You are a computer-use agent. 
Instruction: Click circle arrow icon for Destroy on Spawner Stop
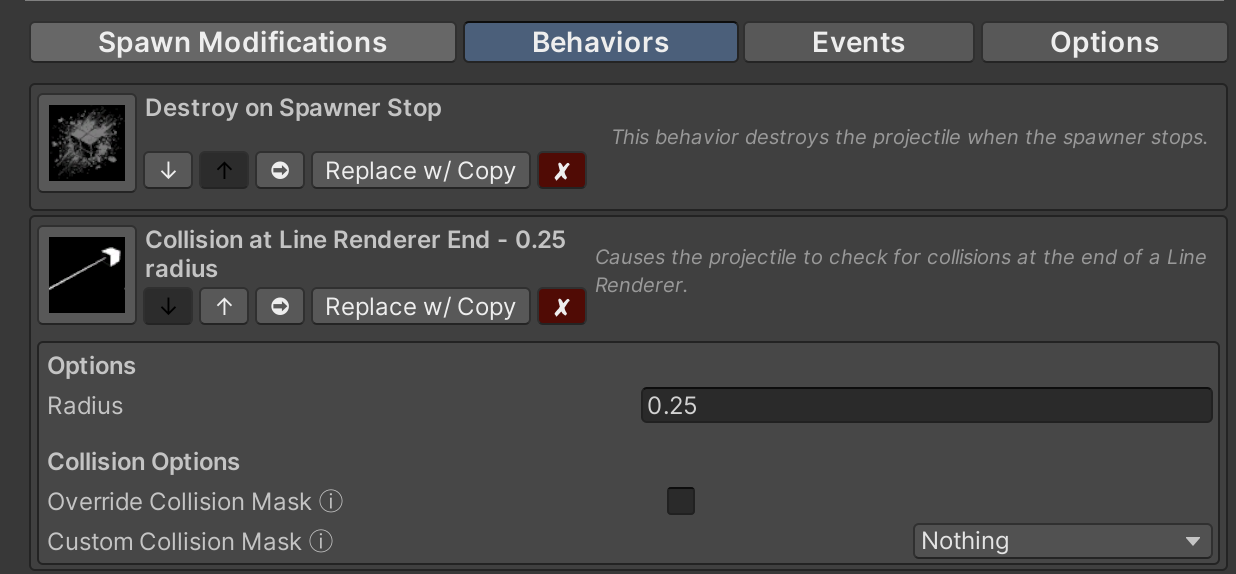coord(280,171)
